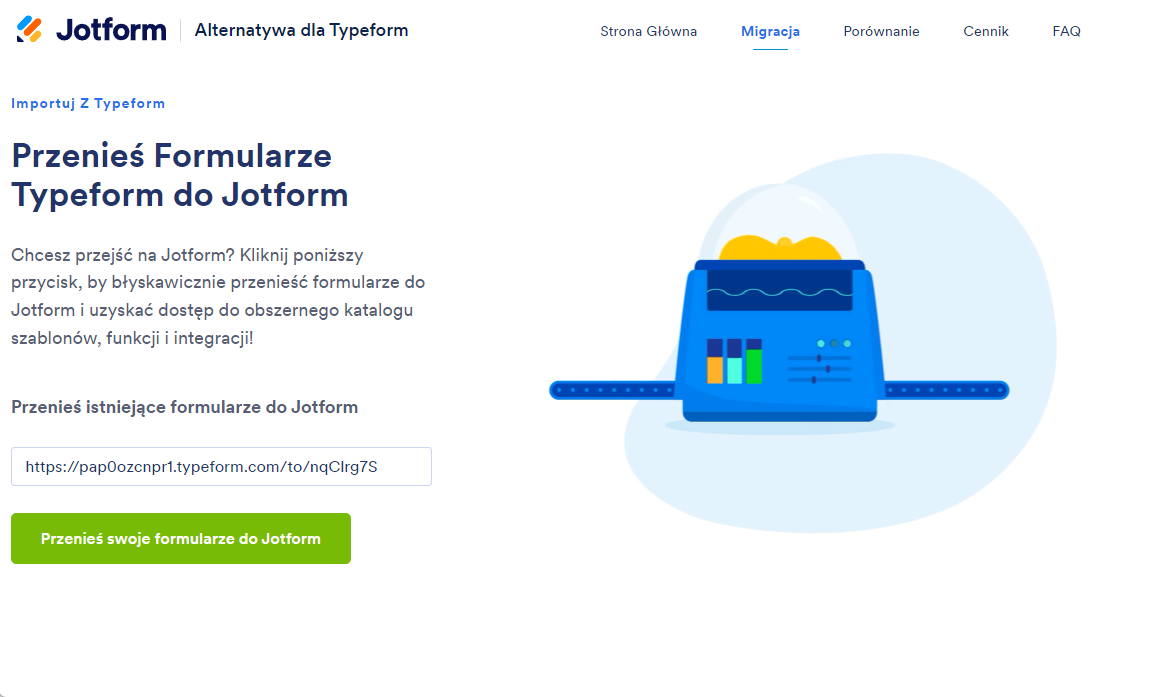Switch to the Migracja tab

click(x=769, y=31)
